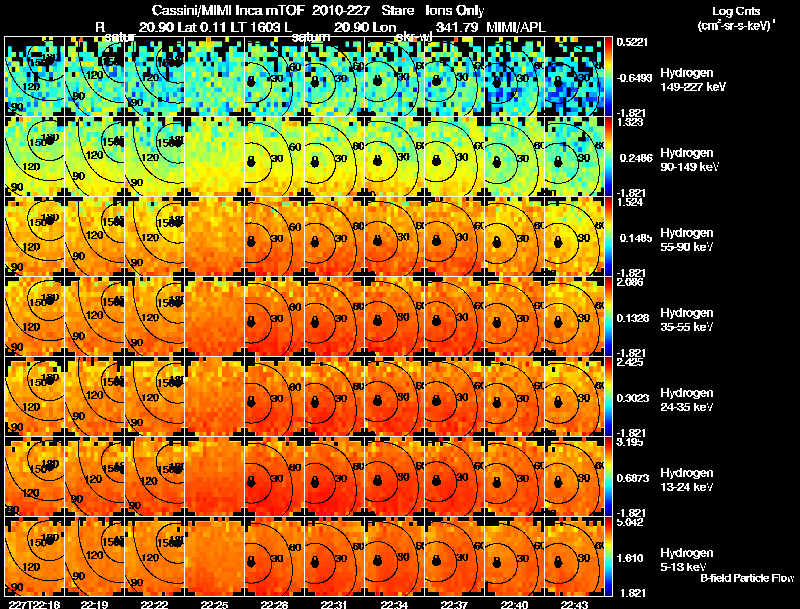Image resolution: width=800 pixels, height=609 pixels.
Task: Click the time axis label '22:19'
Action: pyautogui.click(x=94, y=604)
